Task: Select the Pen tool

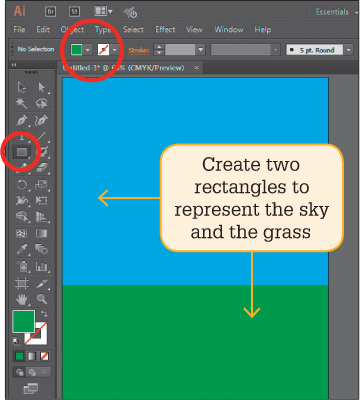Action: 22,120
